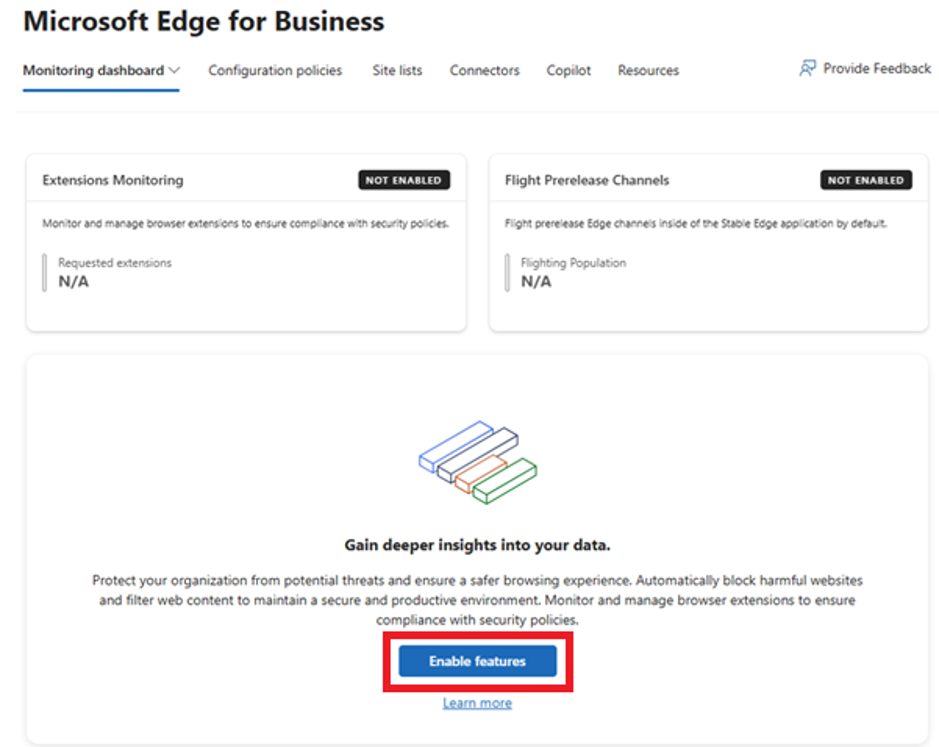
Task: Open the Site lists tab
Action: (397, 71)
